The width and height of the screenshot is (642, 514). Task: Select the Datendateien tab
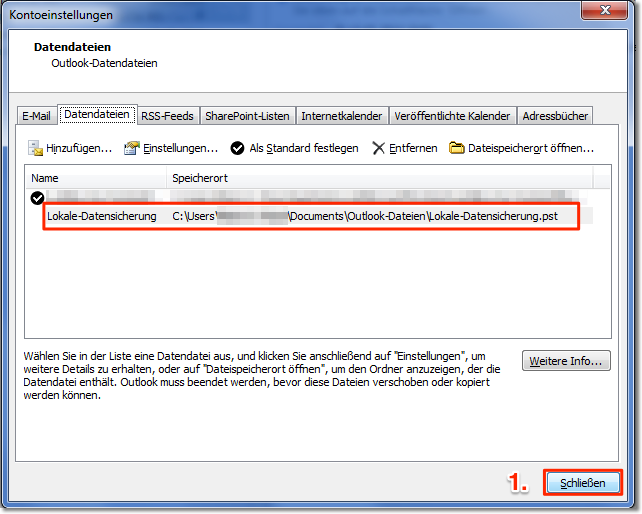[x=97, y=115]
